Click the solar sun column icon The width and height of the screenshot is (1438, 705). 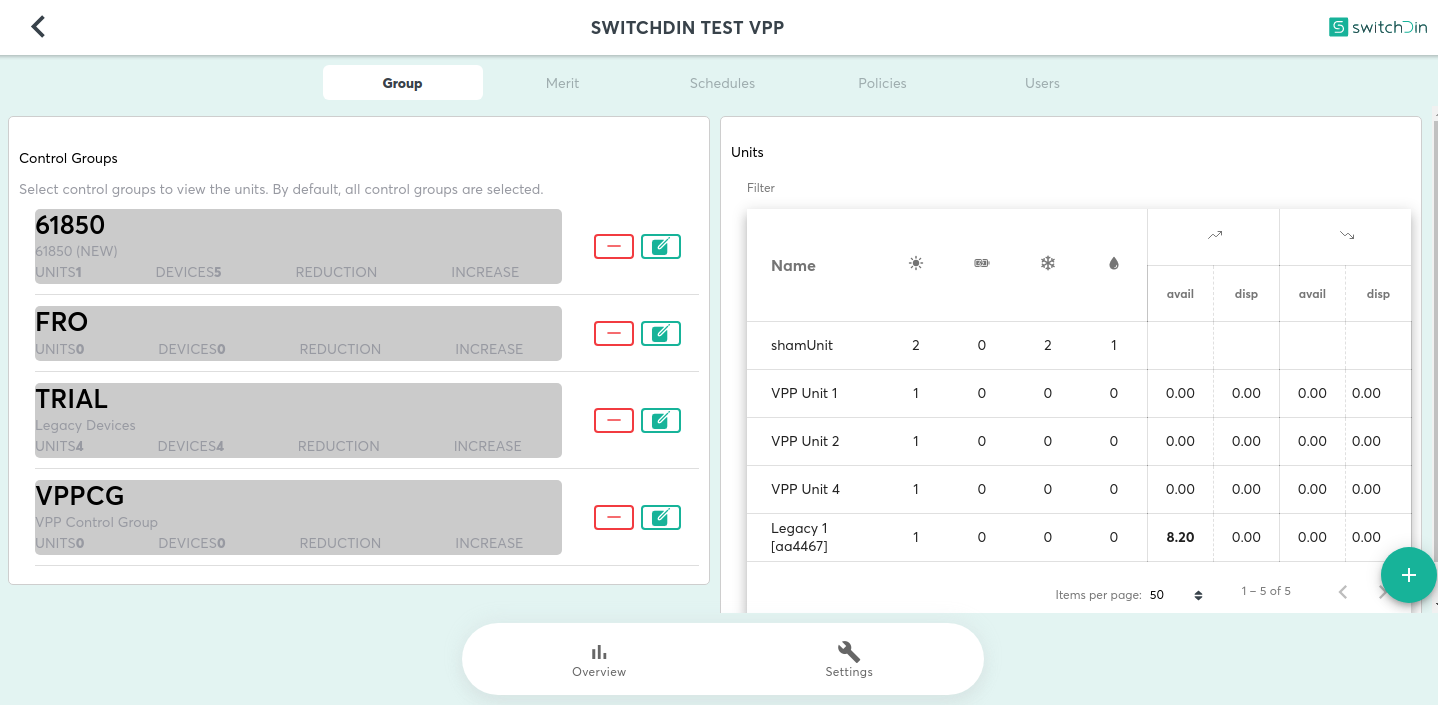[x=916, y=264]
